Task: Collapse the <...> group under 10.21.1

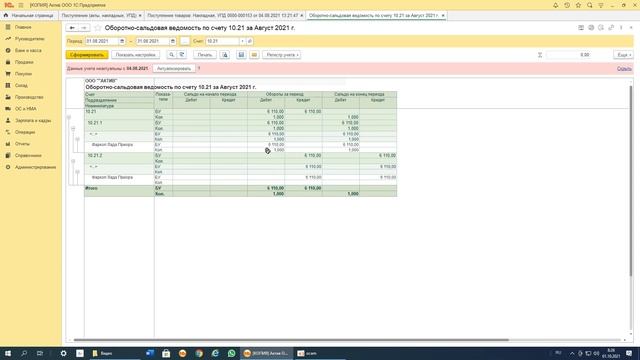Action: 78,140
